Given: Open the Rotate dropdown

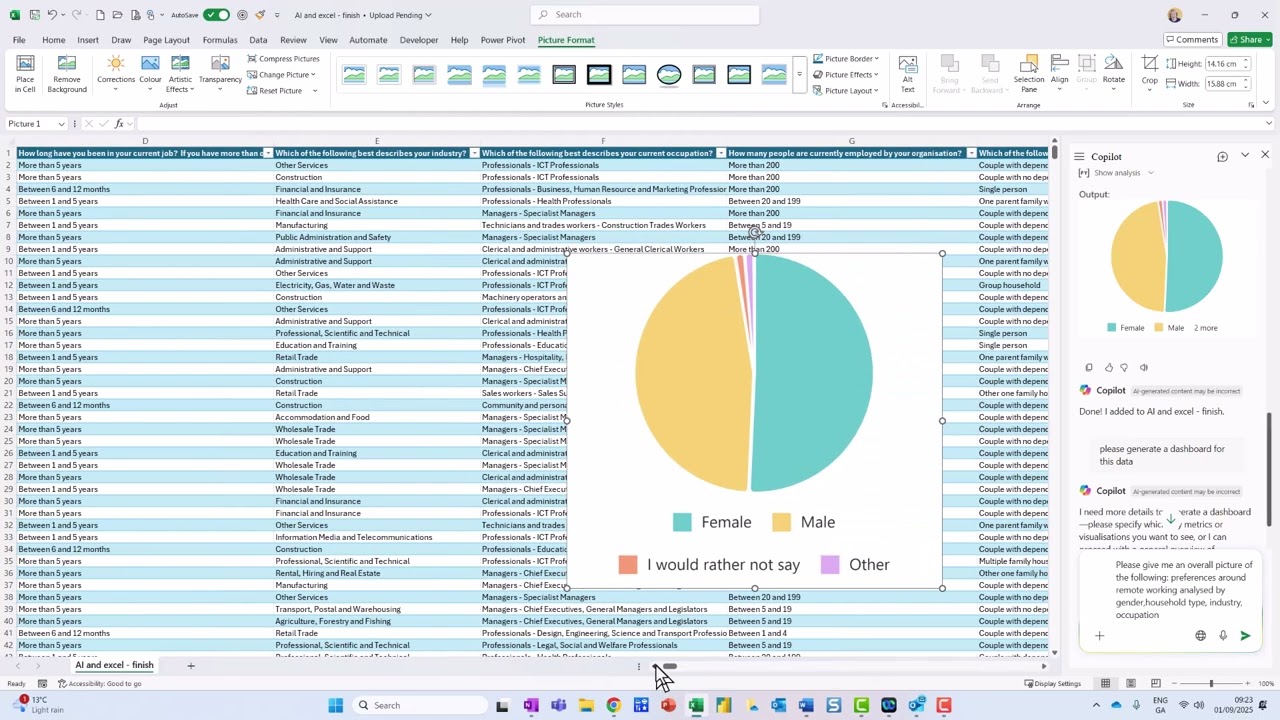Looking at the screenshot, I should [x=1114, y=88].
